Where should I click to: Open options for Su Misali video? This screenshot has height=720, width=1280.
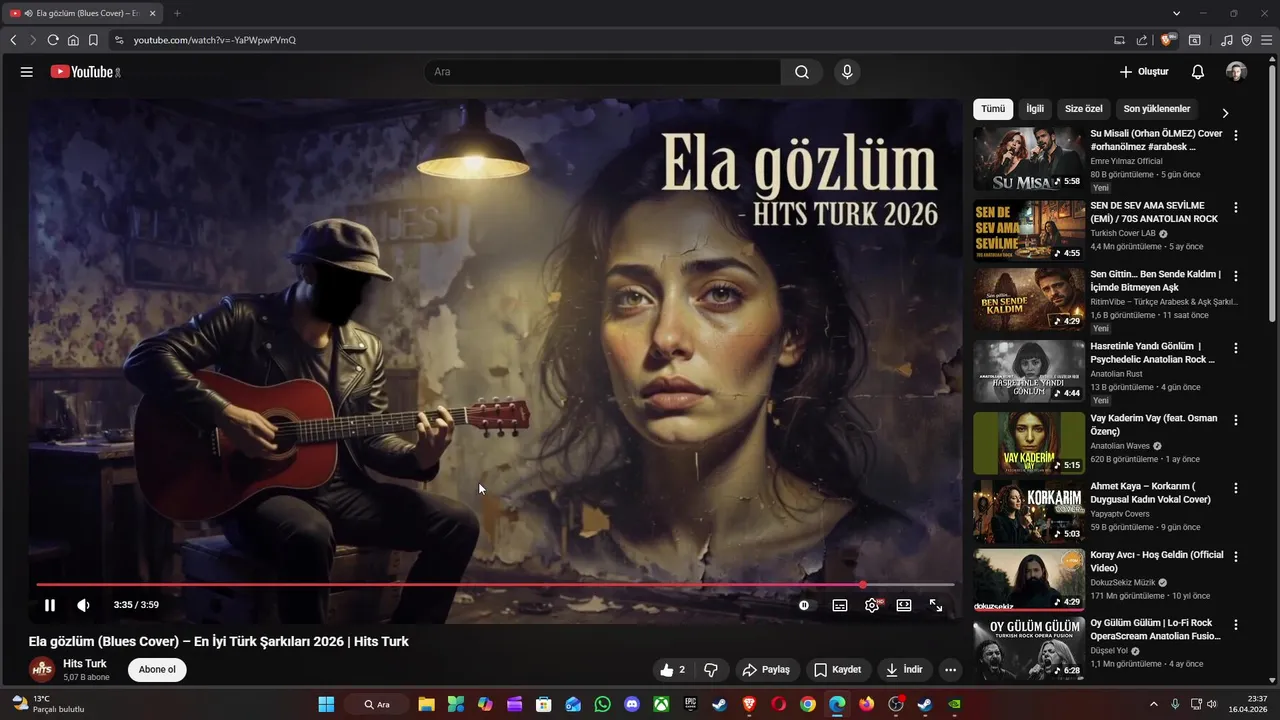pos(1236,135)
